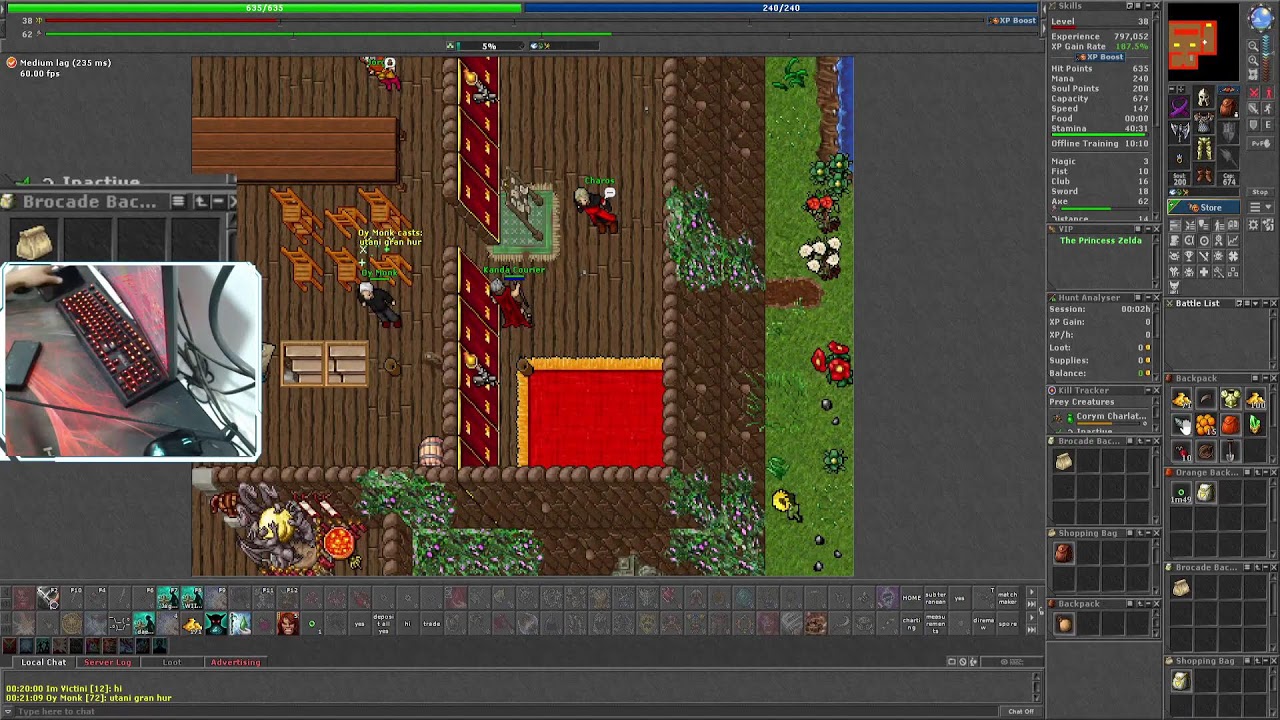Click the Skills panel scrollbar
The height and width of the screenshot is (720, 1280).
tap(1157, 117)
